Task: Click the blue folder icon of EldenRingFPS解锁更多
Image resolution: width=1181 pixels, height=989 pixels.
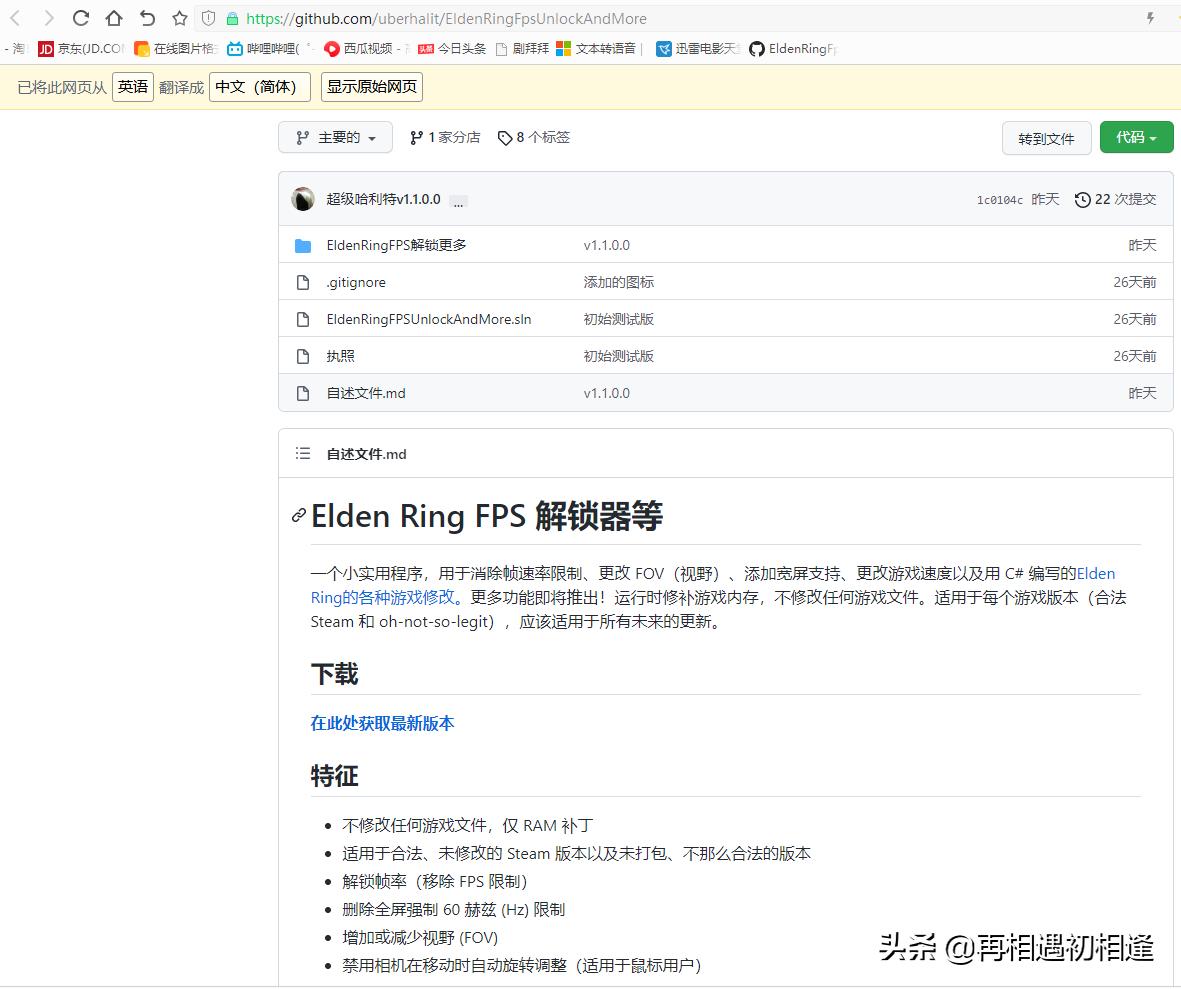Action: [x=303, y=245]
